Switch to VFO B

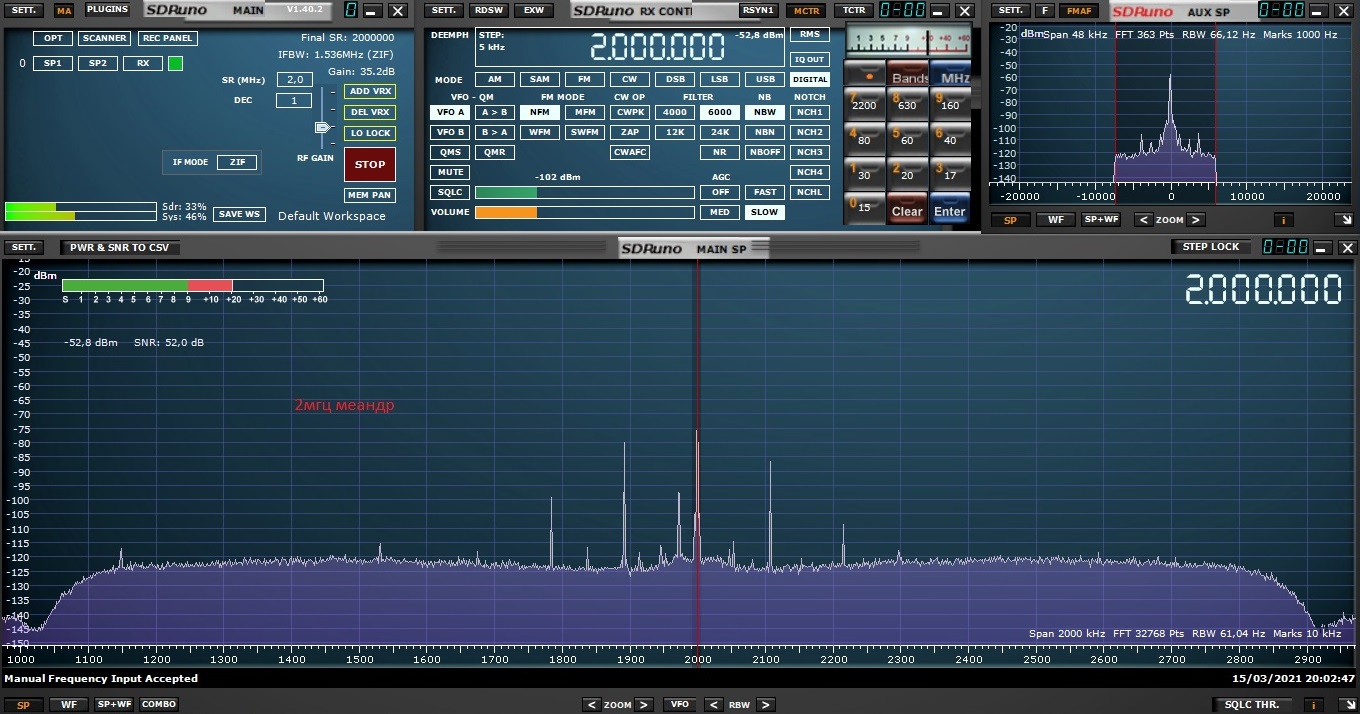450,132
